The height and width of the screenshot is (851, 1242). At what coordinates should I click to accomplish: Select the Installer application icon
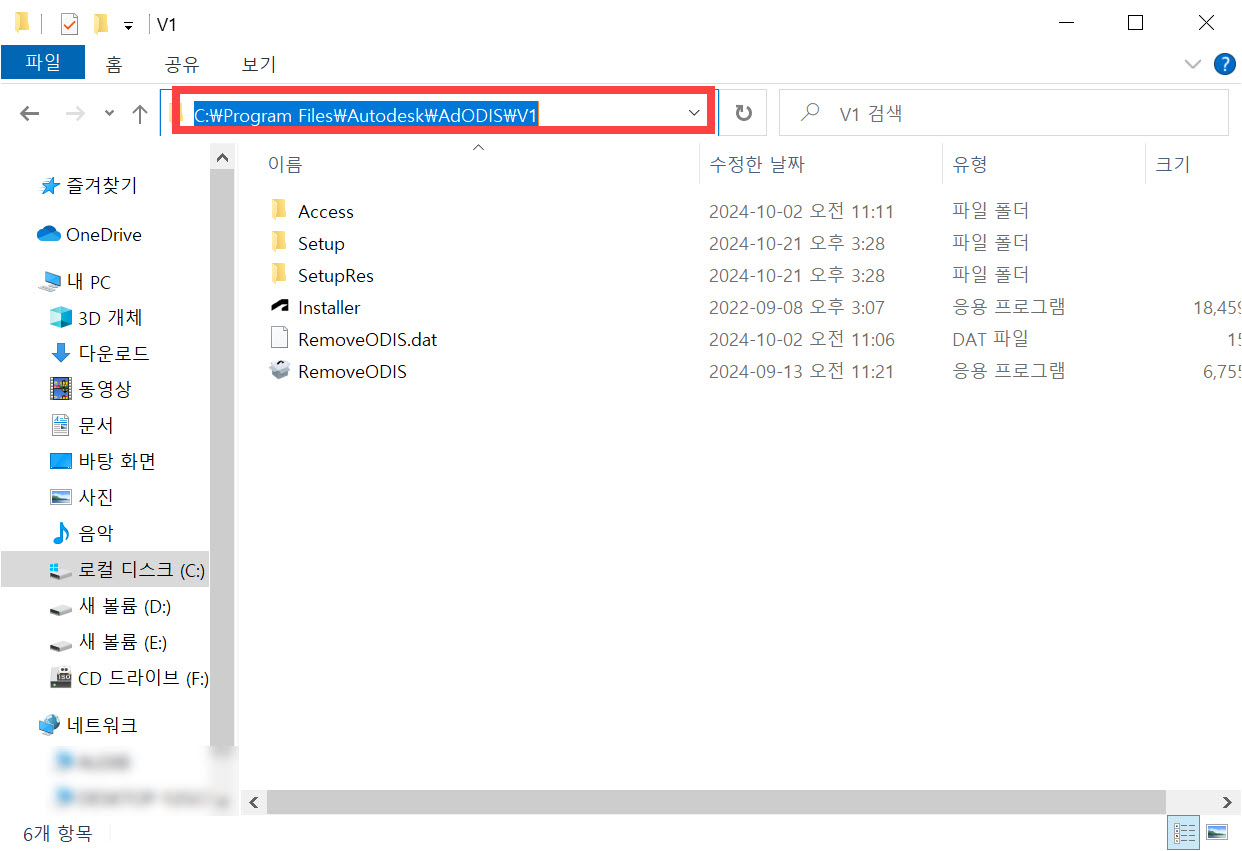pyautogui.click(x=279, y=306)
